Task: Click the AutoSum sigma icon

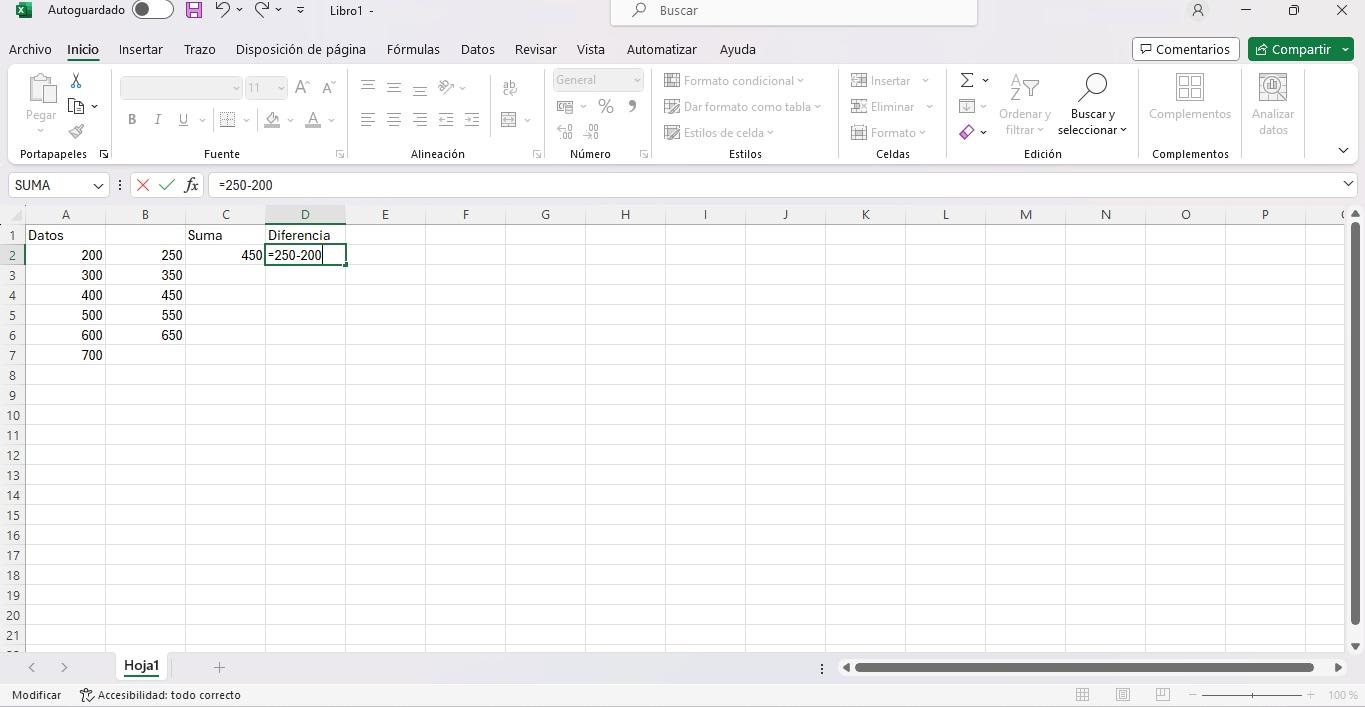Action: pyautogui.click(x=967, y=80)
